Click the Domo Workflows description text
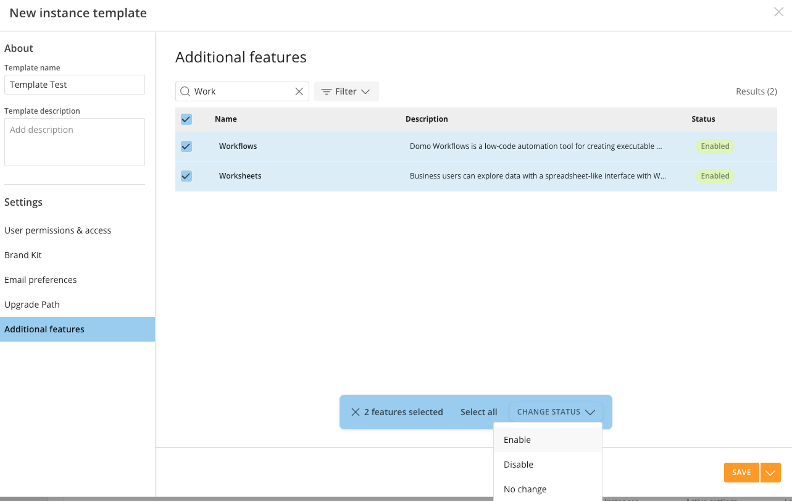This screenshot has width=792, height=502. (x=535, y=146)
